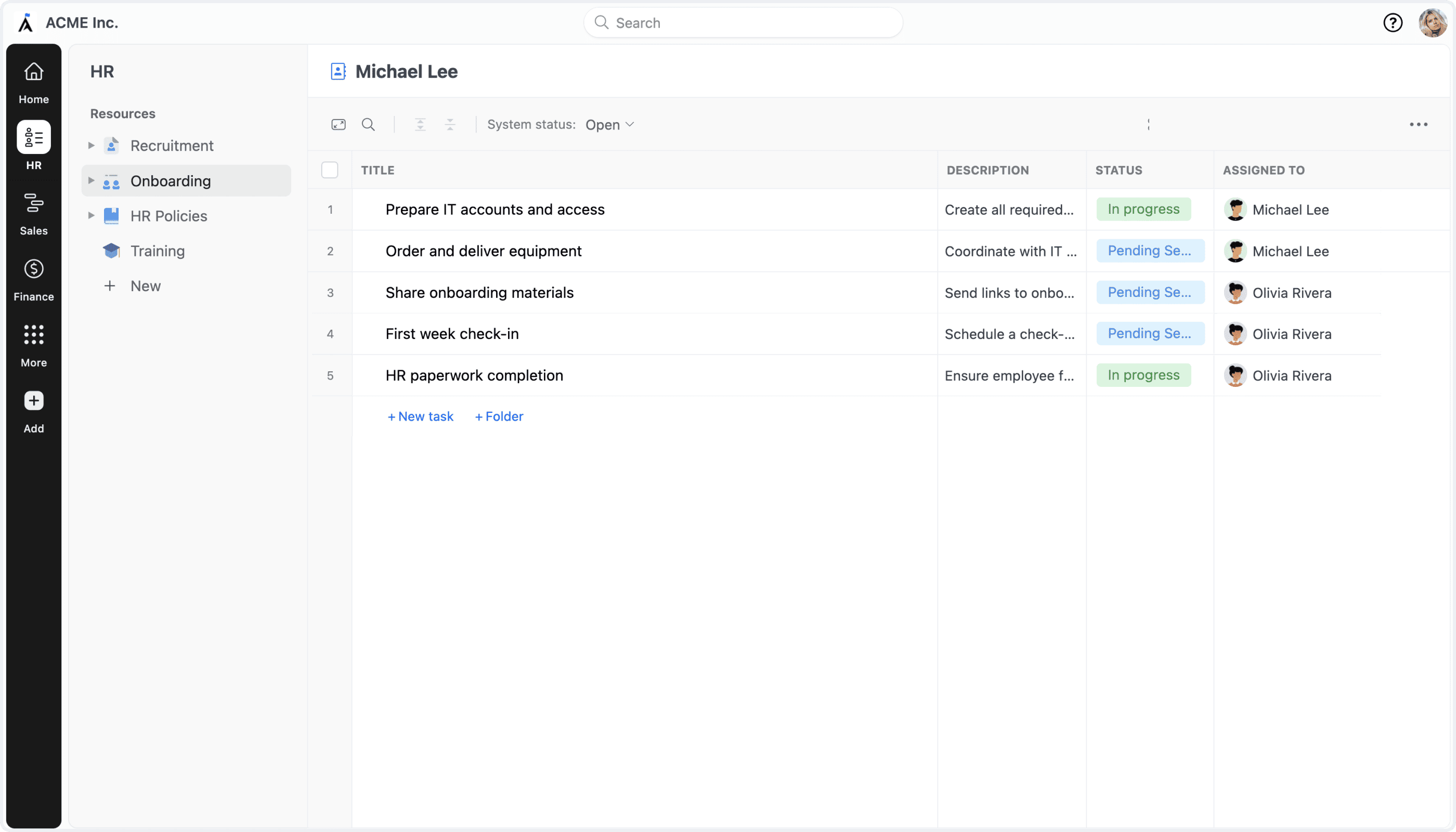Expand the Recruitment tree item

click(x=91, y=146)
